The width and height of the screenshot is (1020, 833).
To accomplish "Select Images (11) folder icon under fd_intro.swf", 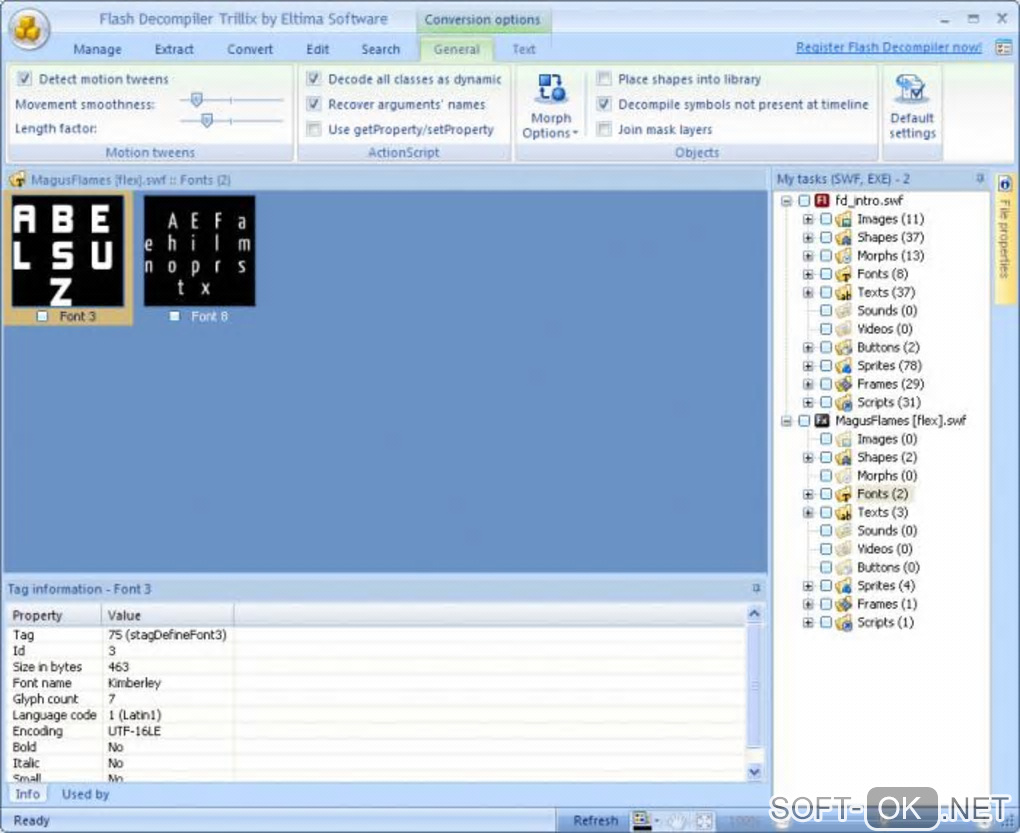I will coord(844,219).
